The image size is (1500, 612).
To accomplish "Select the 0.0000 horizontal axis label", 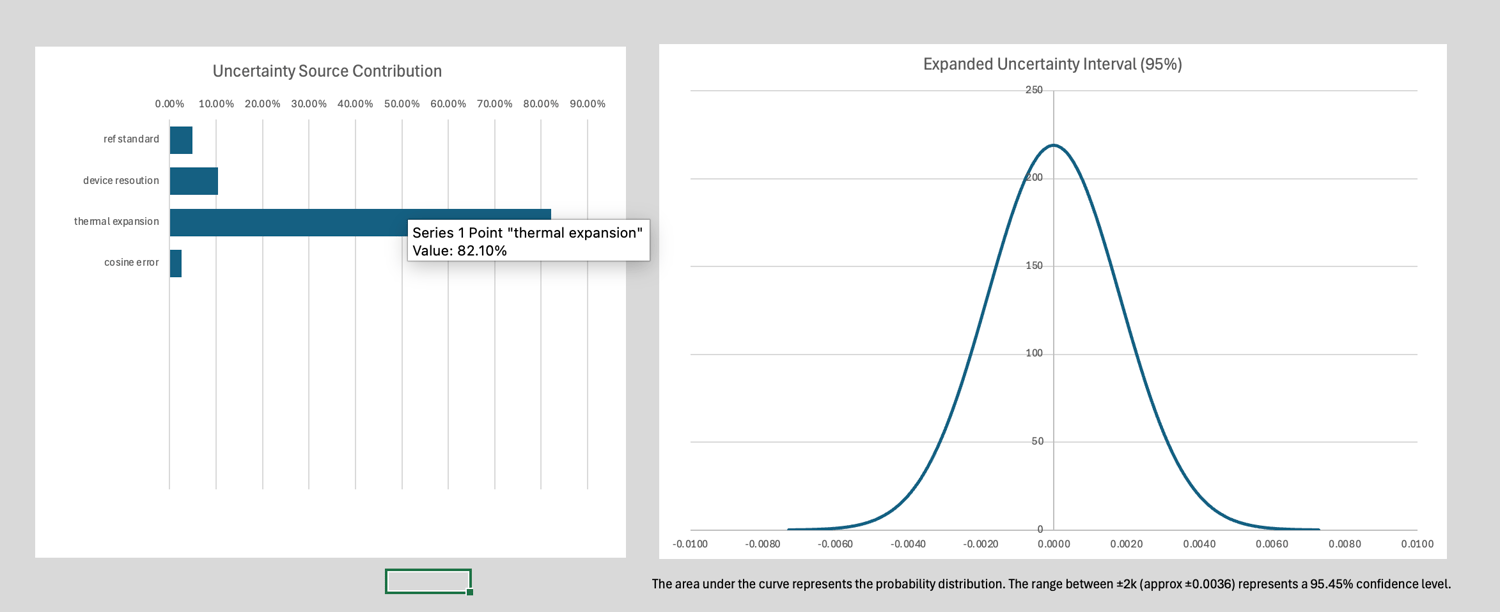I will coord(1053,545).
